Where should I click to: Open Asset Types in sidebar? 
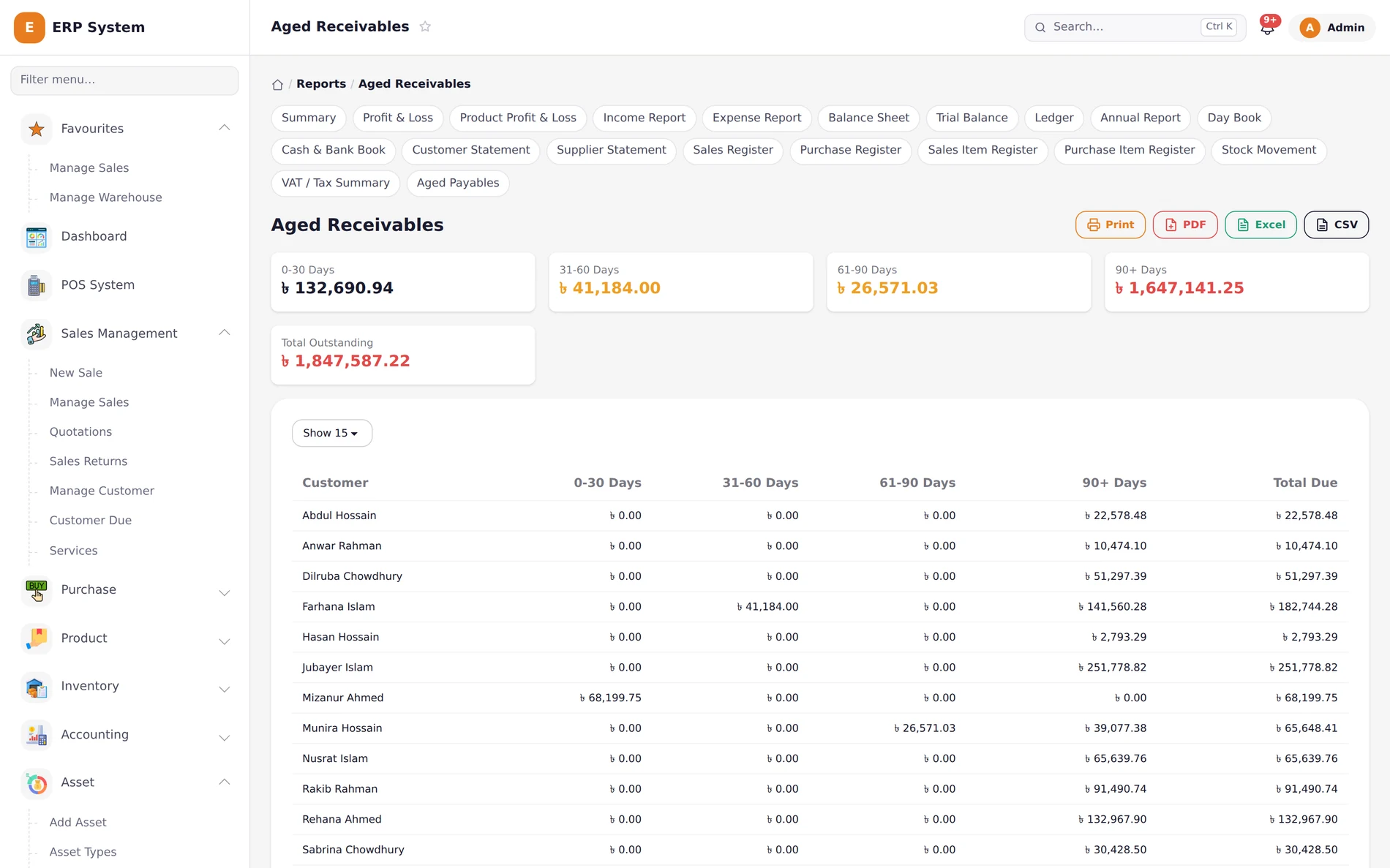click(x=83, y=852)
